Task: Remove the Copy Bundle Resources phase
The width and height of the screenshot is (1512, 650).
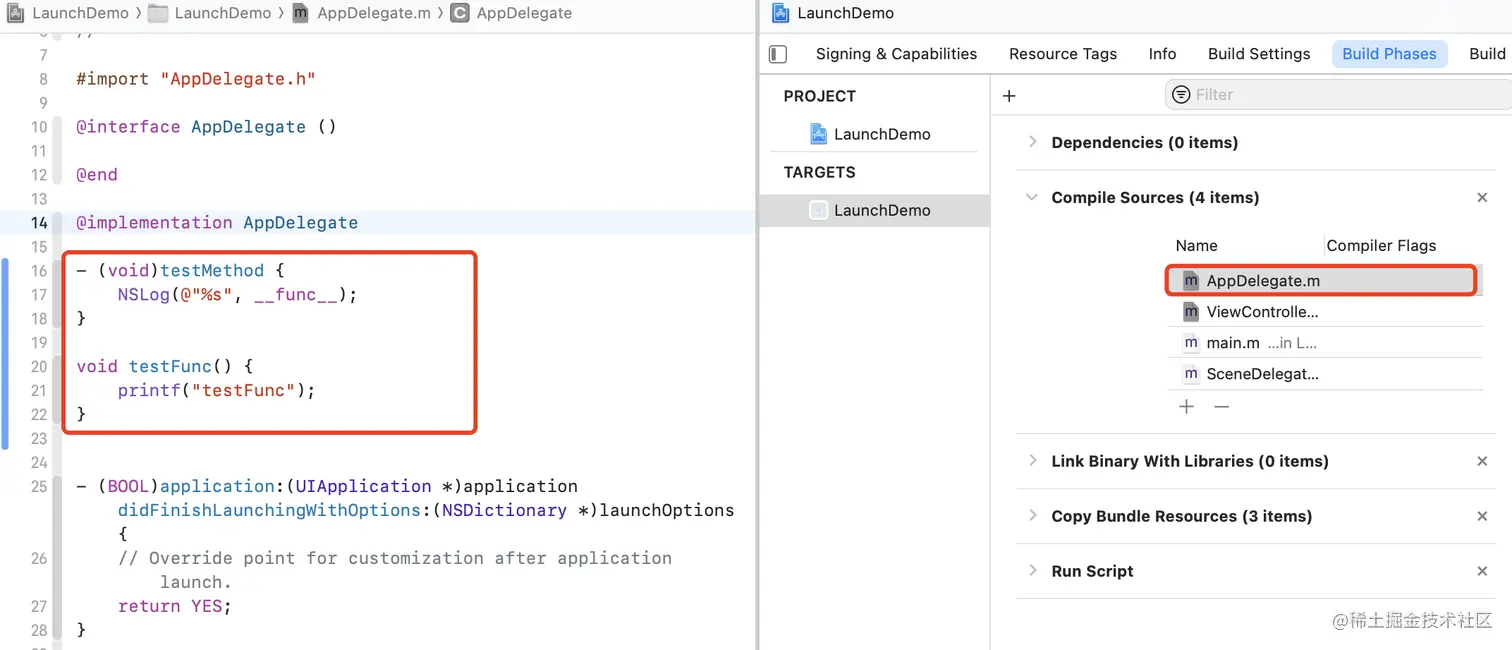Action: [x=1482, y=516]
